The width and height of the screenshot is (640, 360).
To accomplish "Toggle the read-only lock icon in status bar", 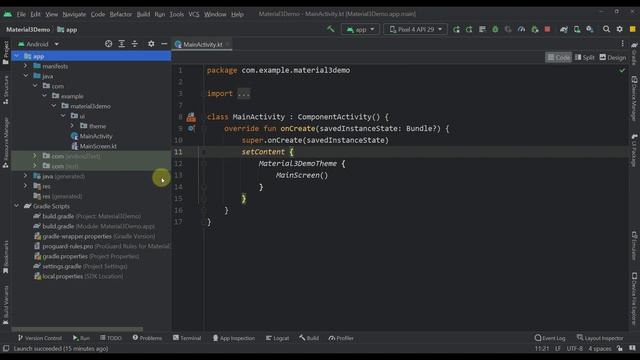I will tap(620, 348).
